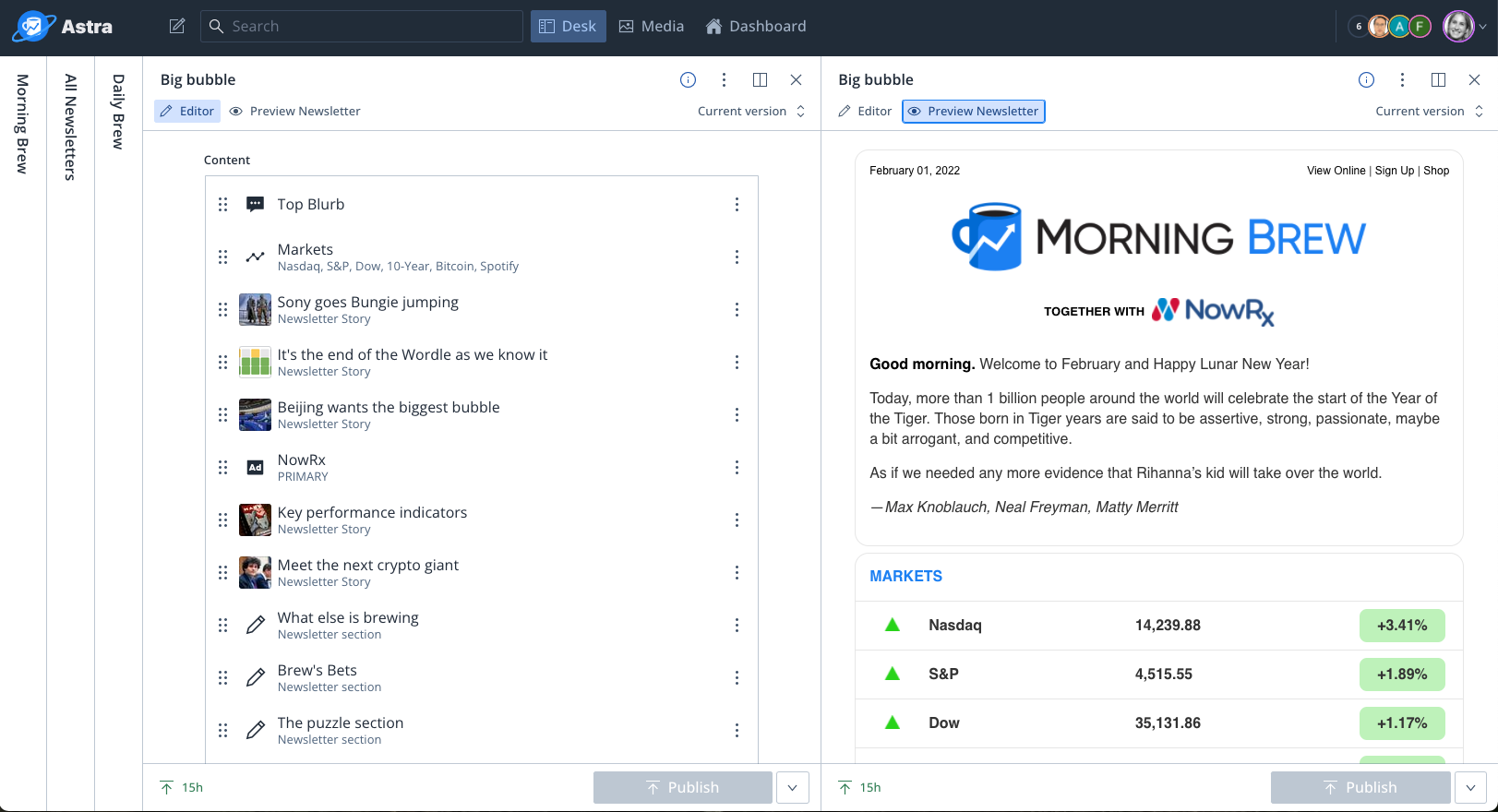Open more options menu in right panel header
1498x812 pixels.
point(1402,79)
